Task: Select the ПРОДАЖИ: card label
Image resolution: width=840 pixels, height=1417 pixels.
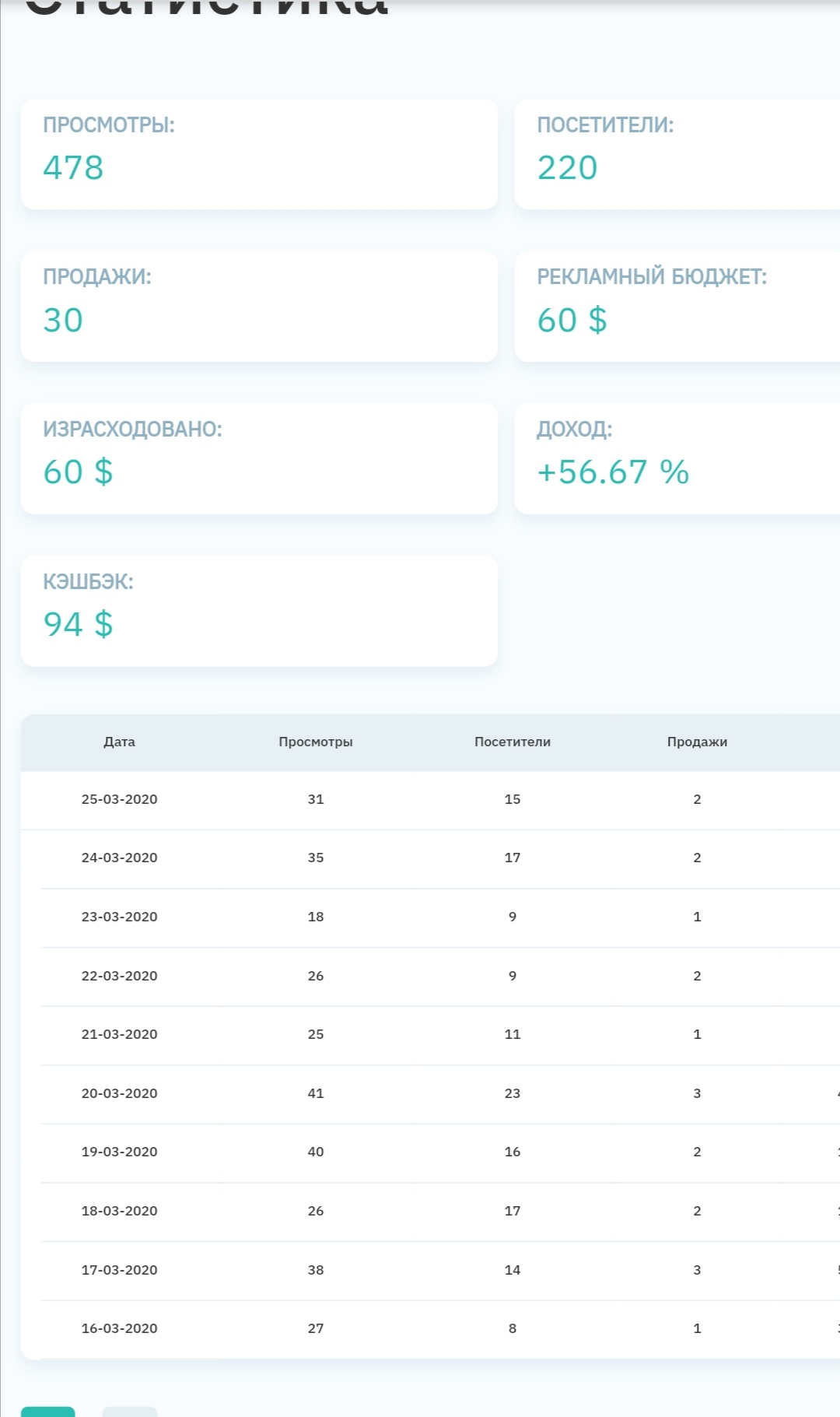Action: pos(97,276)
